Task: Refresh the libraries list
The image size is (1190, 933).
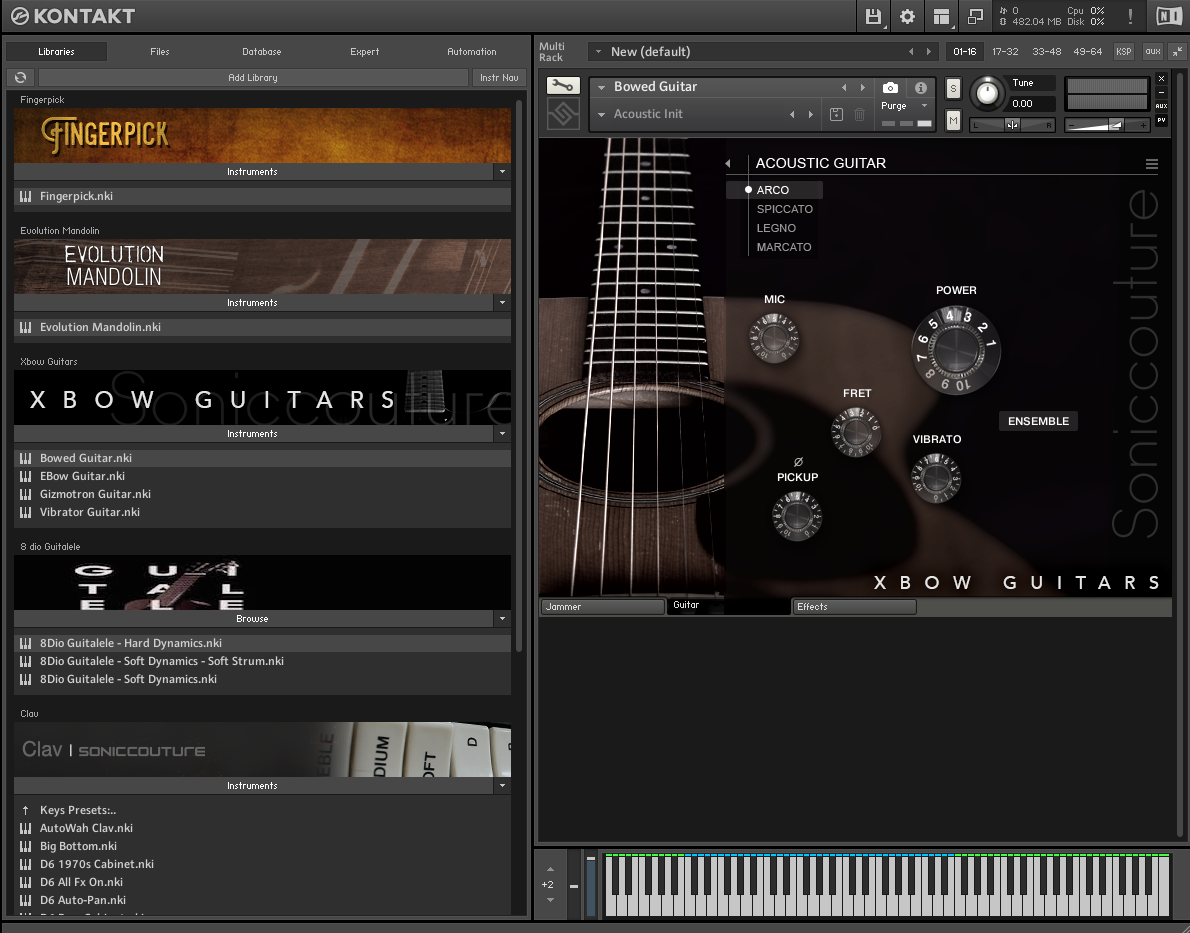Action: pyautogui.click(x=20, y=77)
